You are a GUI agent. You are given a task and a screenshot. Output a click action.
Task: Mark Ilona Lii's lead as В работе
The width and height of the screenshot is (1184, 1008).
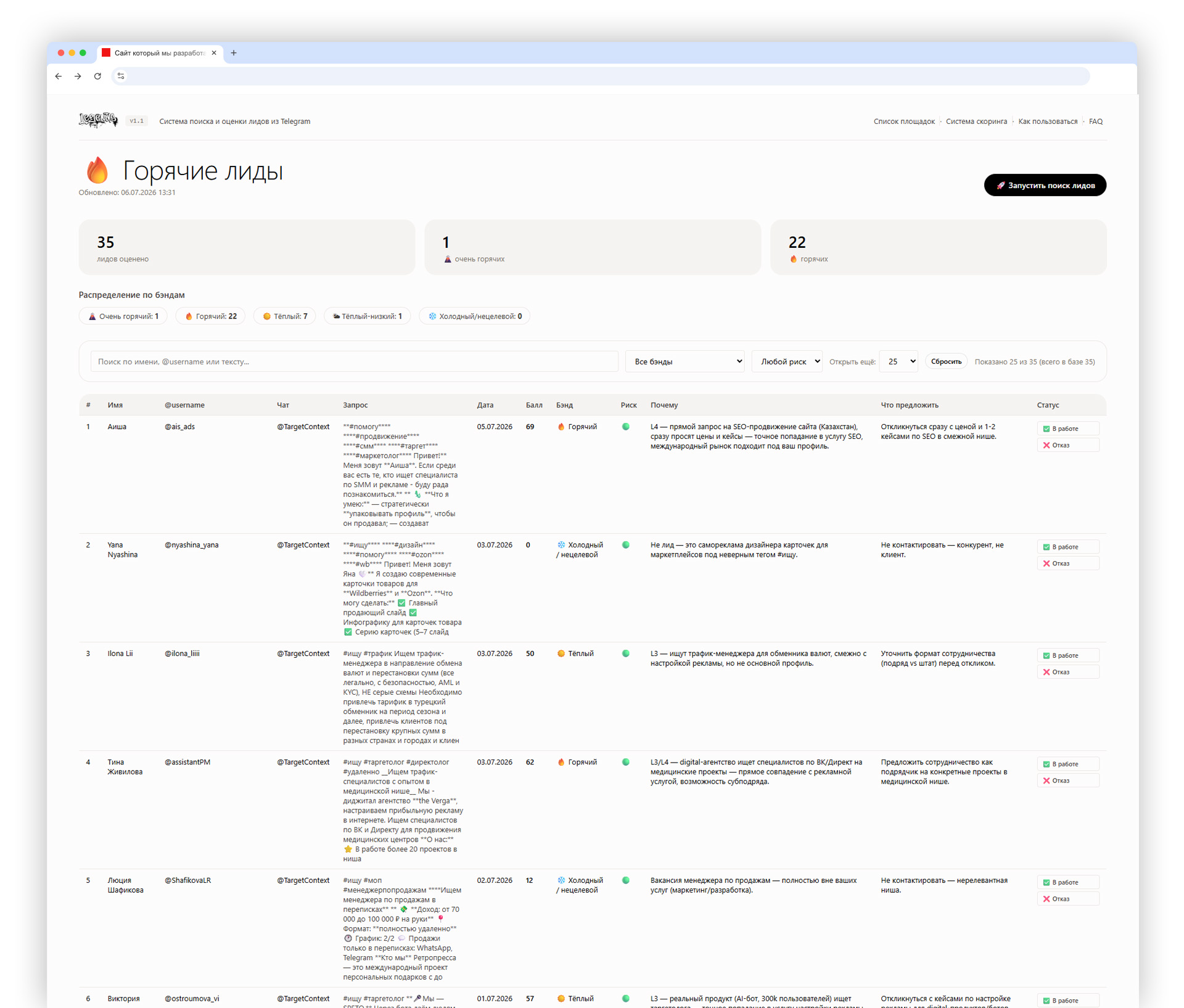click(1067, 655)
